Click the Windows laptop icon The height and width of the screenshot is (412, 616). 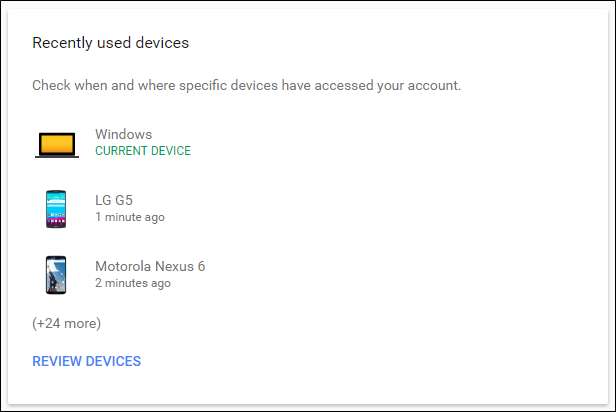pyautogui.click(x=56, y=143)
